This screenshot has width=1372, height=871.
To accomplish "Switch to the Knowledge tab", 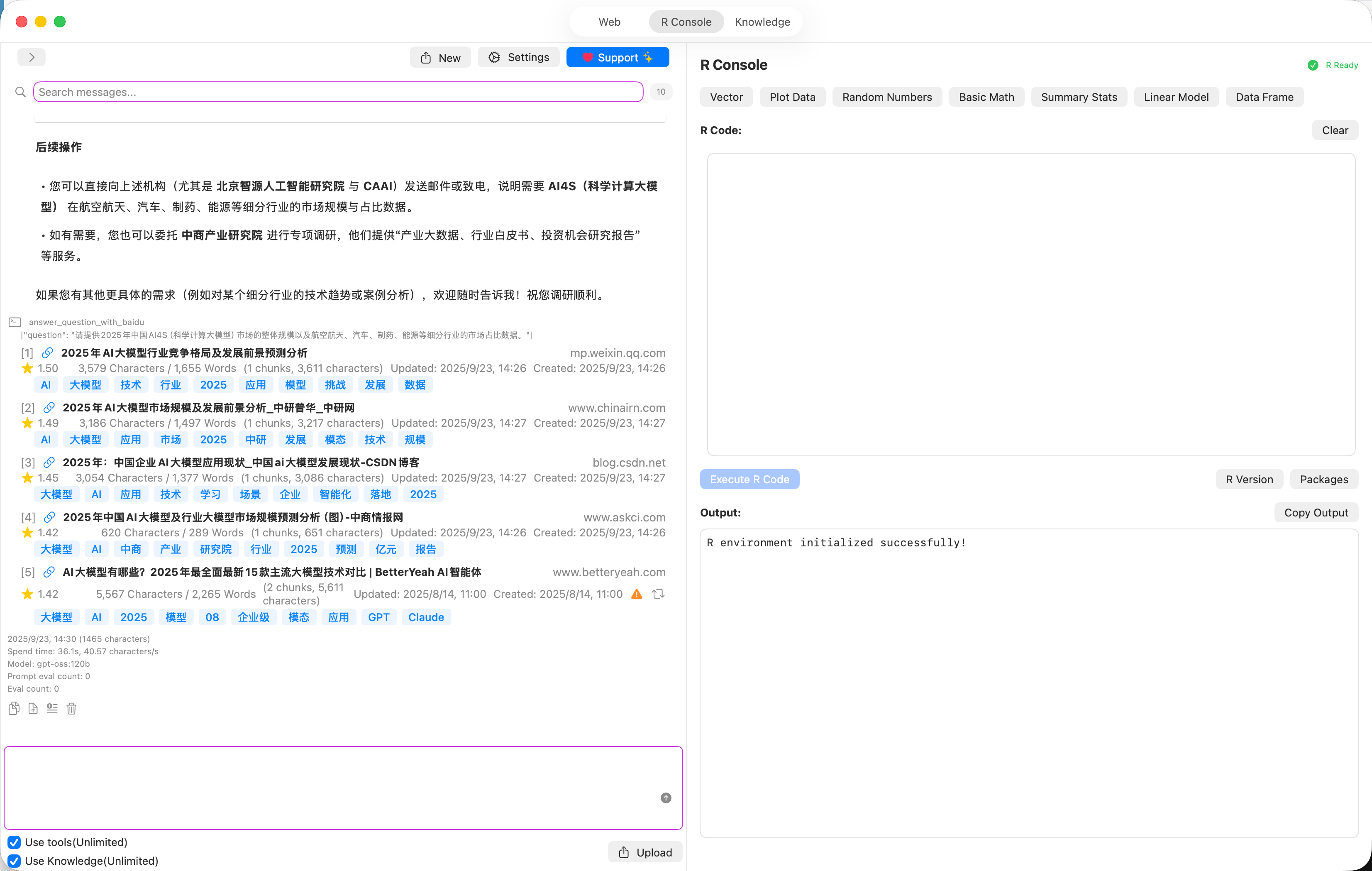I will [x=762, y=22].
